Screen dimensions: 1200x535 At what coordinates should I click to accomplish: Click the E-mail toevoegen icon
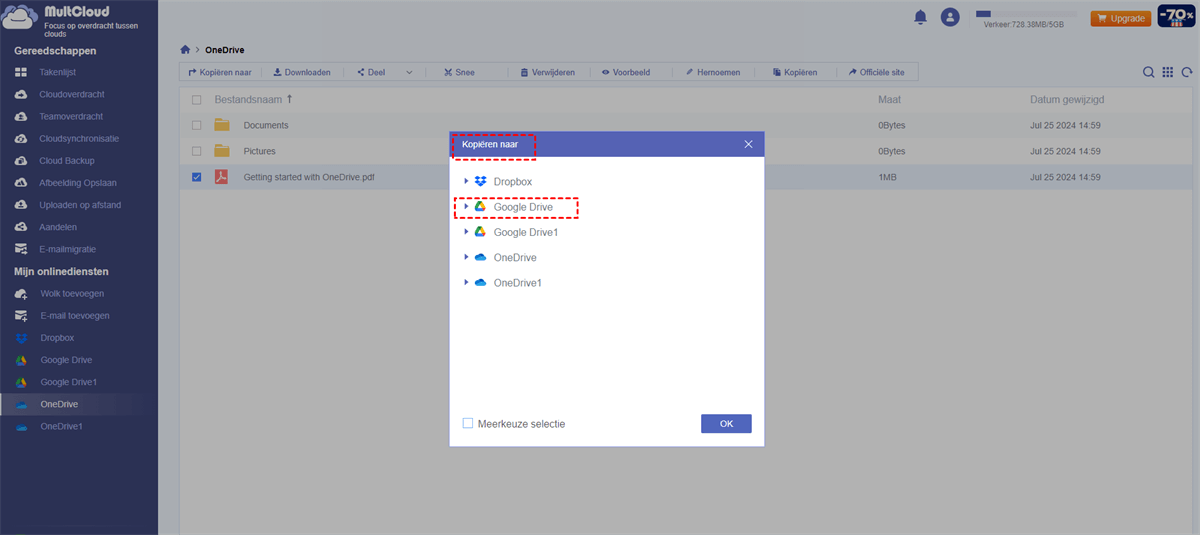click(x=21, y=316)
